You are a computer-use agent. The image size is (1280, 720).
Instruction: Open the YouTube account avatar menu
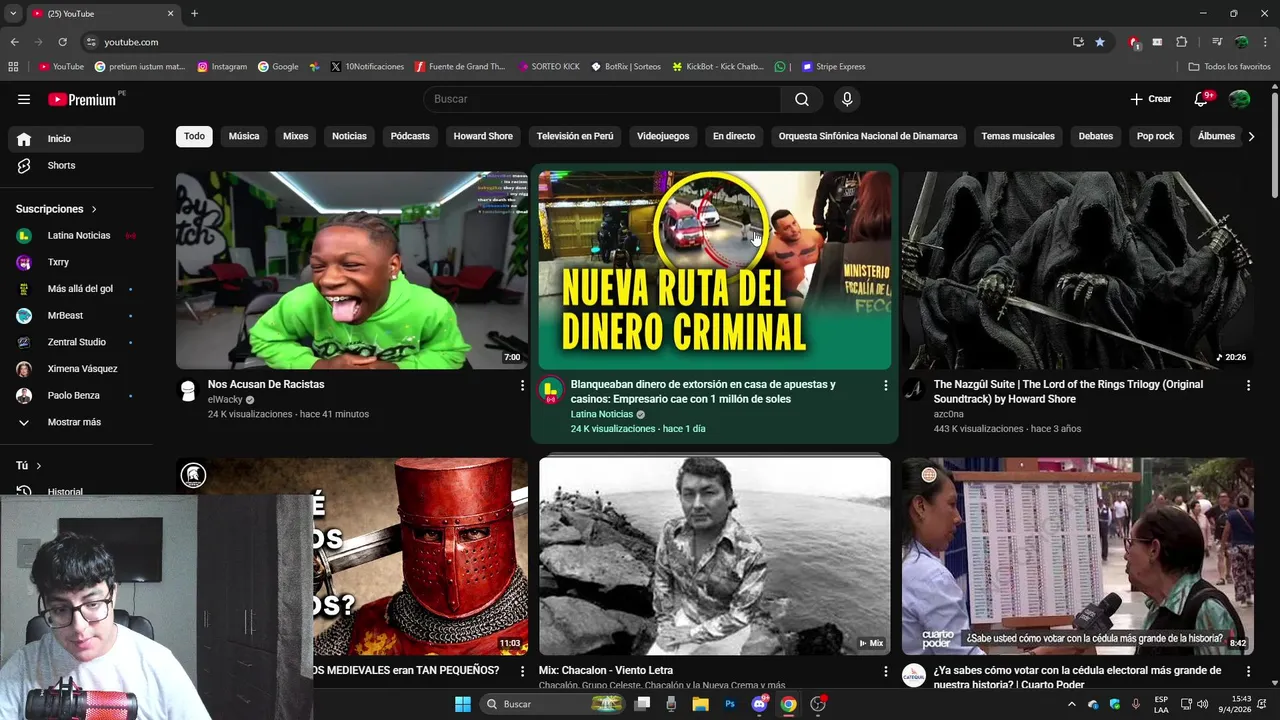tap(1240, 99)
